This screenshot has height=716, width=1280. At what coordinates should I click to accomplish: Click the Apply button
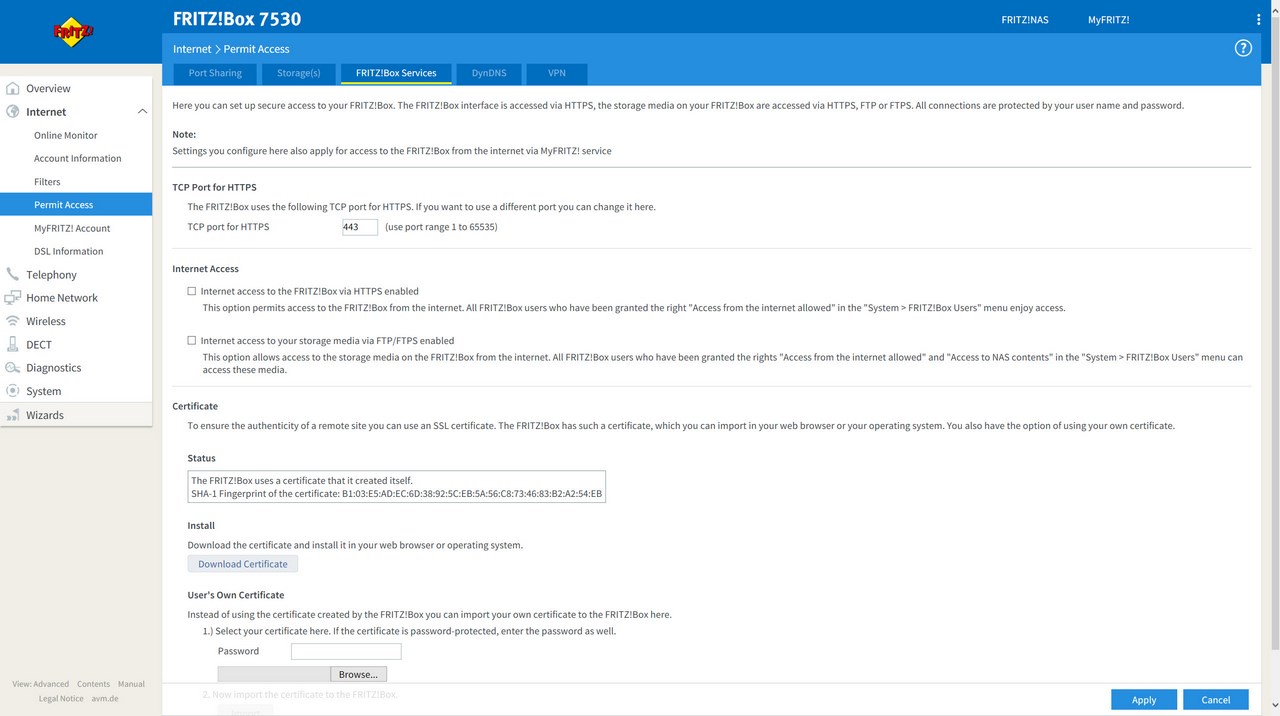1144,700
